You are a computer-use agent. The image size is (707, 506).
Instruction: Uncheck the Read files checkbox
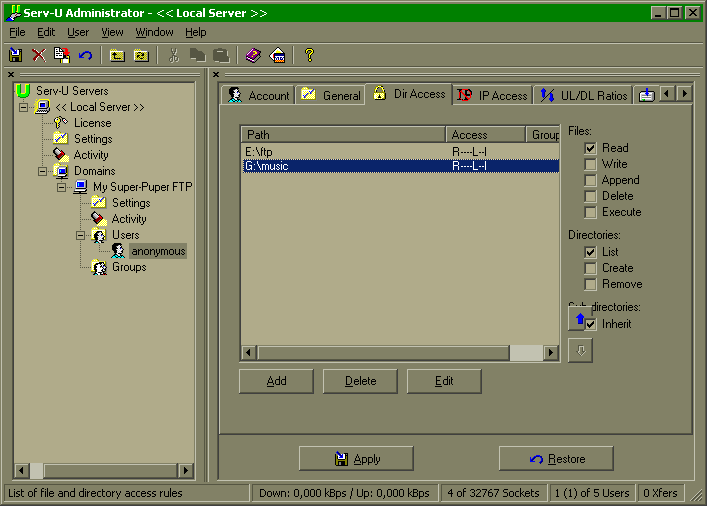(x=590, y=148)
